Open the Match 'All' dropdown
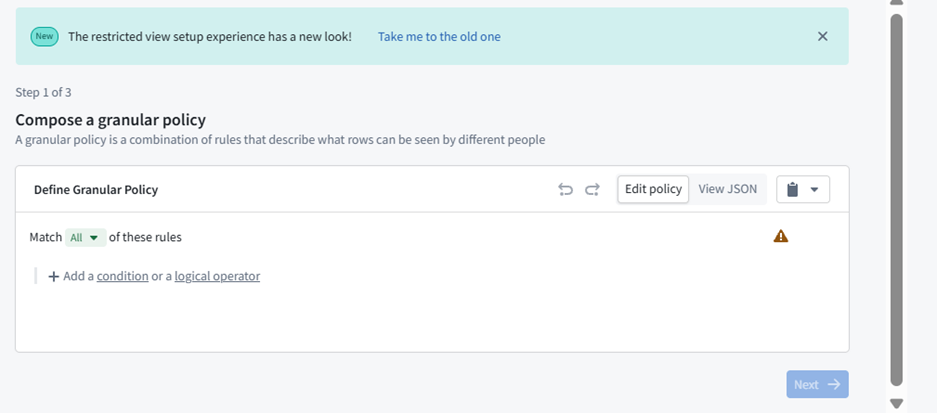 coord(85,238)
